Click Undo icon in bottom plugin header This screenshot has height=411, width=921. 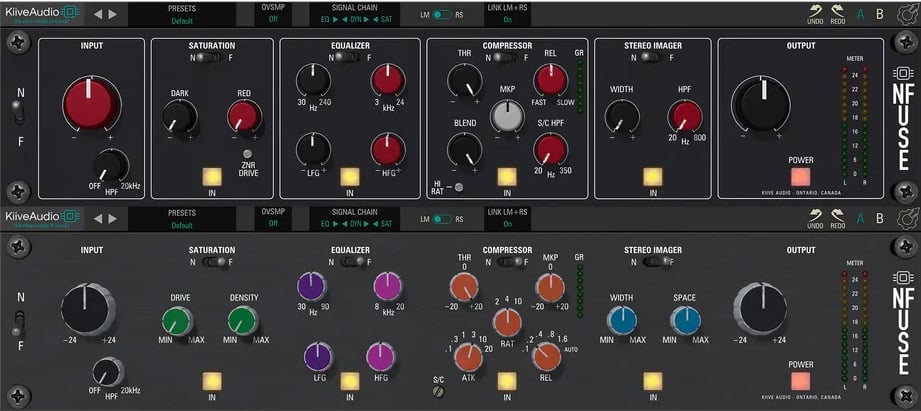[815, 218]
